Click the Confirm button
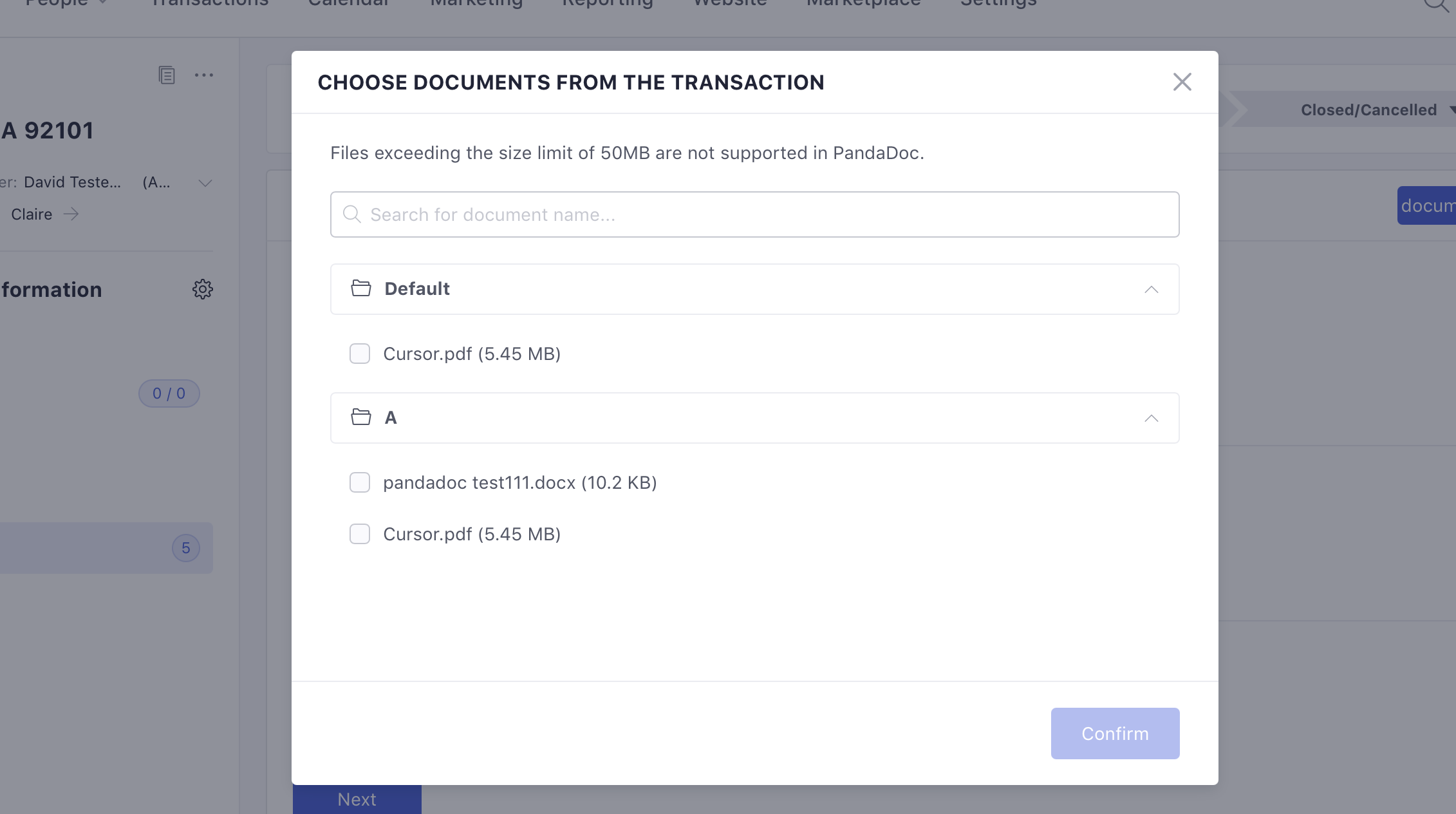The image size is (1456, 814). pyautogui.click(x=1114, y=734)
